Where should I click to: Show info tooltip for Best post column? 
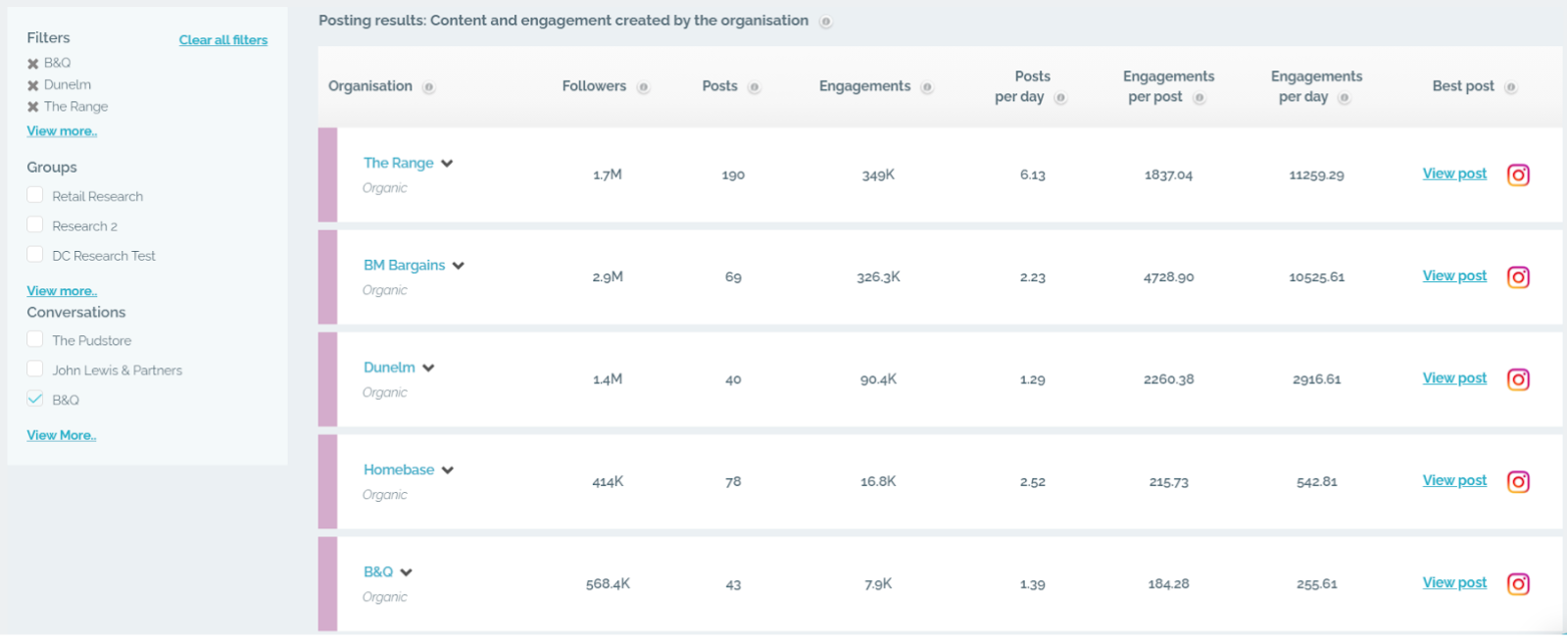coord(1510,87)
